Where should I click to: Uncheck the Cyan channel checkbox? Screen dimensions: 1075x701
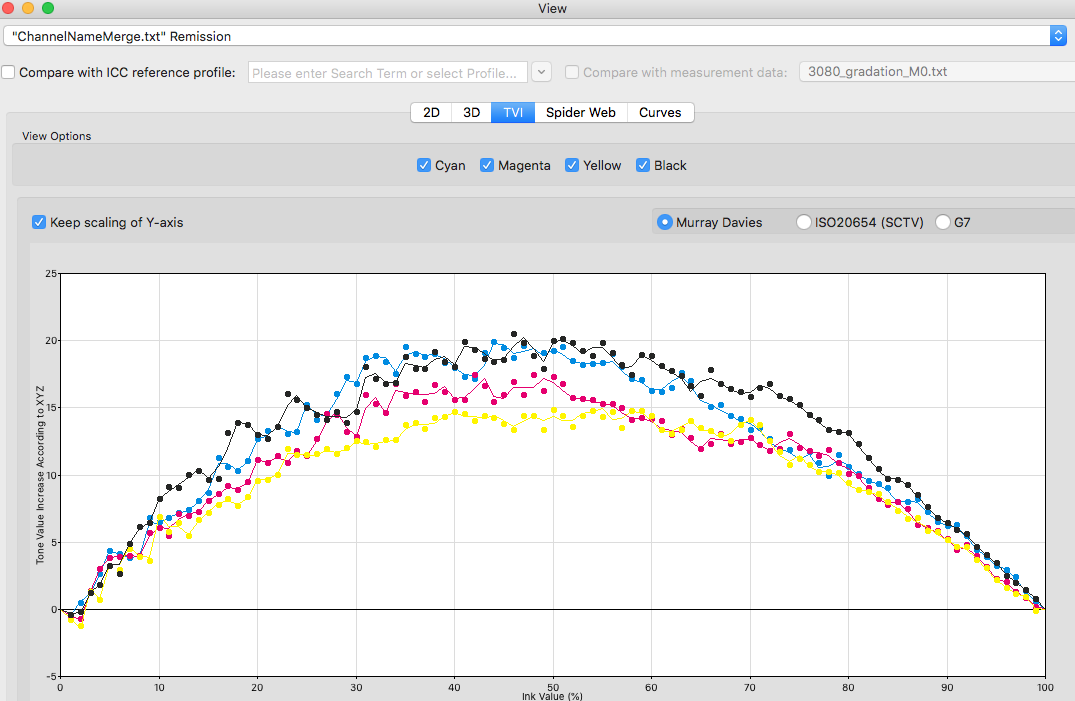pyautogui.click(x=424, y=165)
